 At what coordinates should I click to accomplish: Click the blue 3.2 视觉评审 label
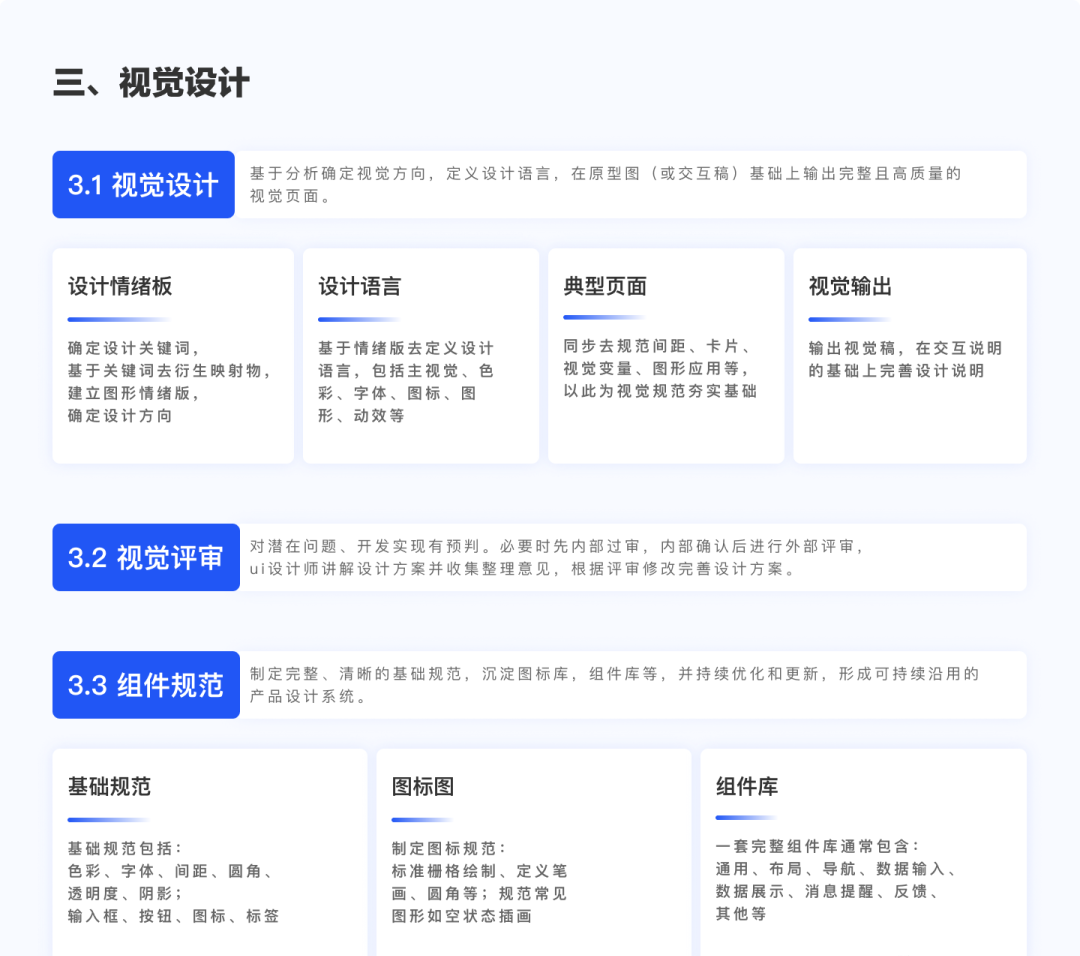coord(146,558)
